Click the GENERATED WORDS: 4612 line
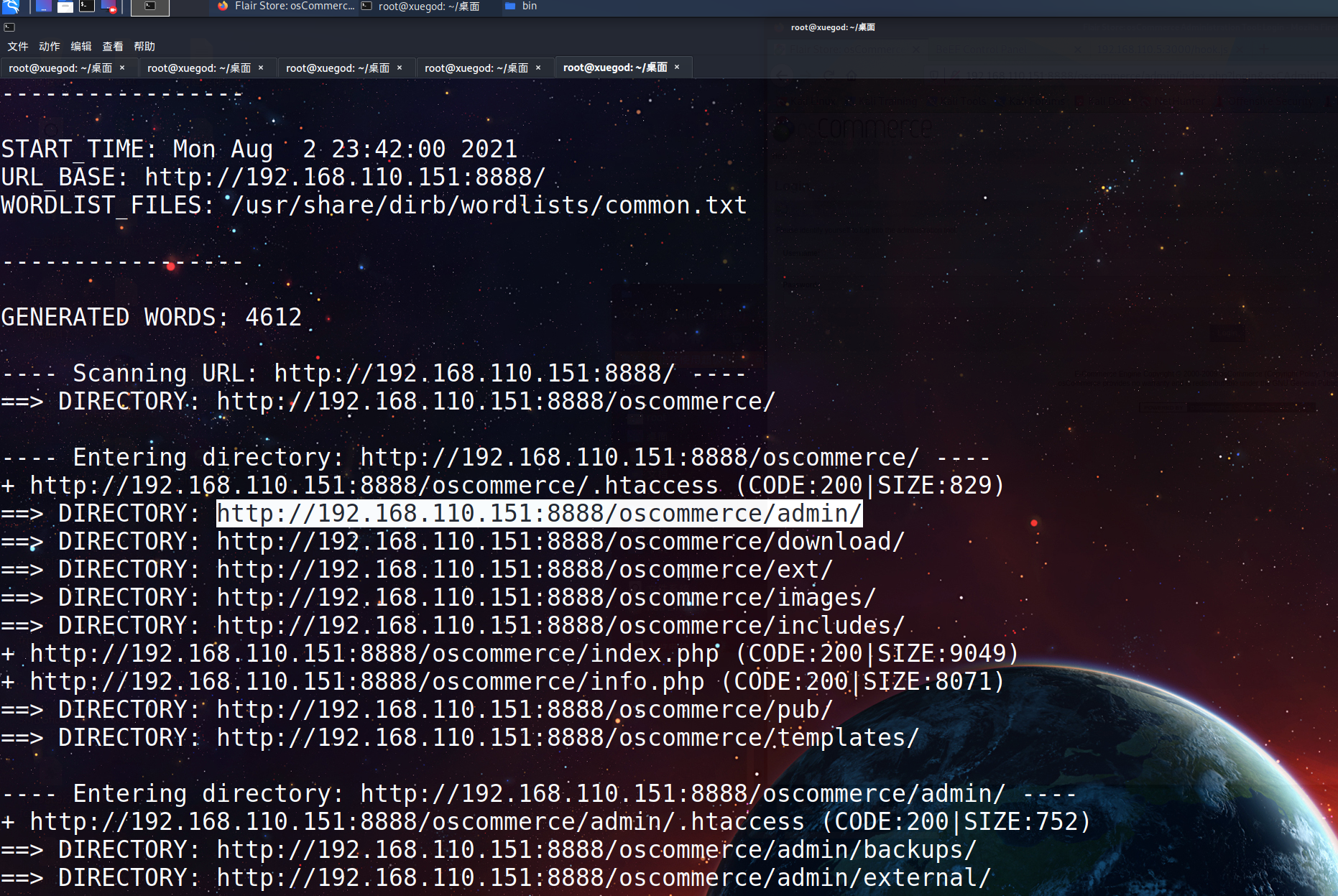Screen dimensions: 1338x896 click(152, 318)
